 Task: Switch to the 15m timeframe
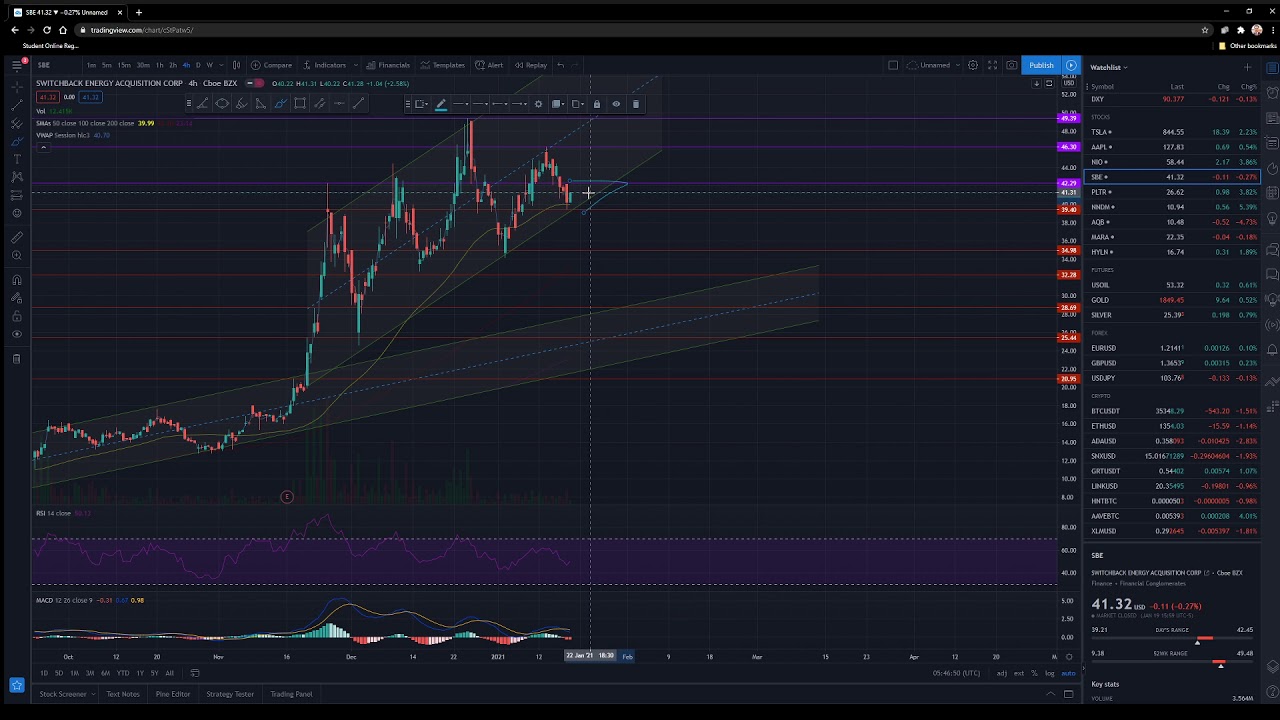(x=124, y=65)
